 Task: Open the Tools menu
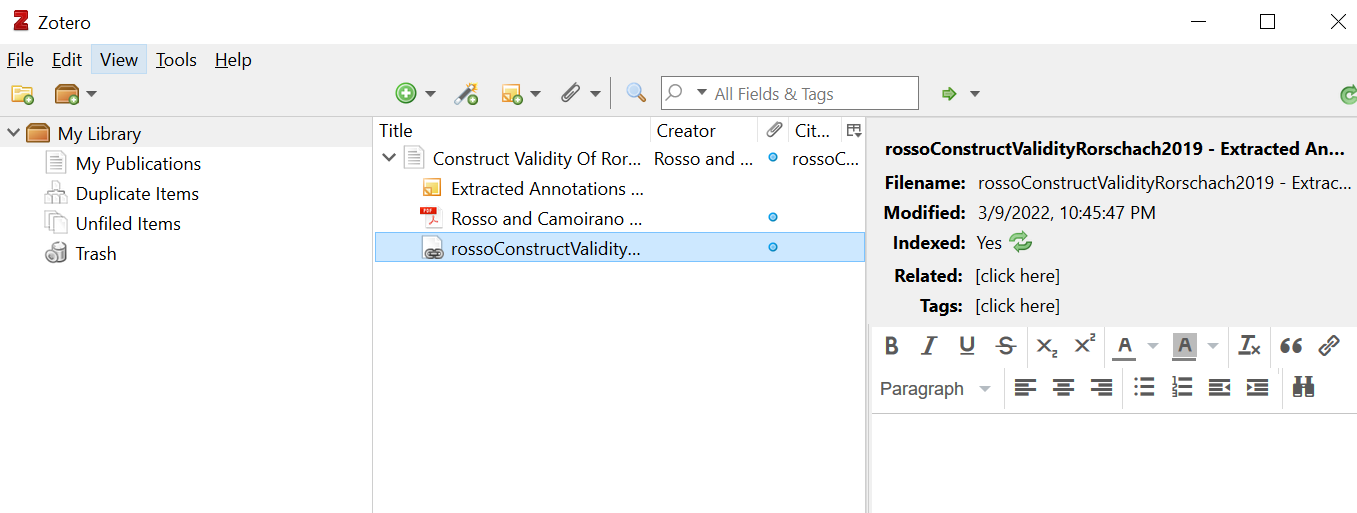coord(176,60)
